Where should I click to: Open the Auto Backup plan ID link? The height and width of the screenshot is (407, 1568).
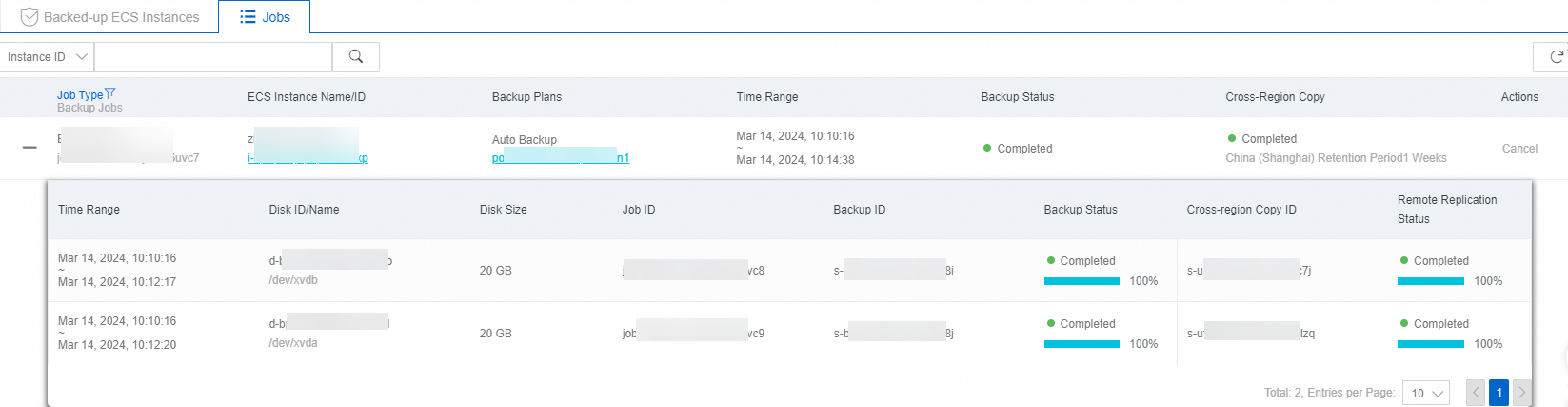560,158
